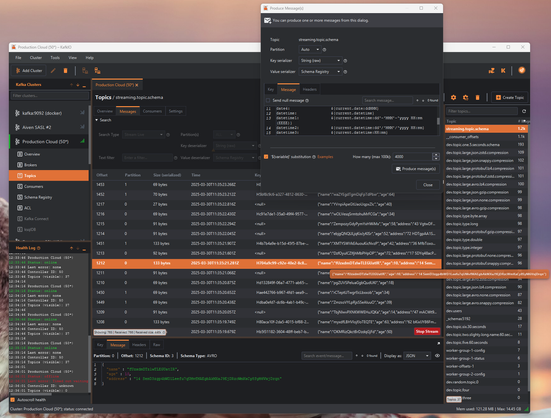Open the Value serializer dropdown
Screen dimensions: 551x418
pos(320,71)
